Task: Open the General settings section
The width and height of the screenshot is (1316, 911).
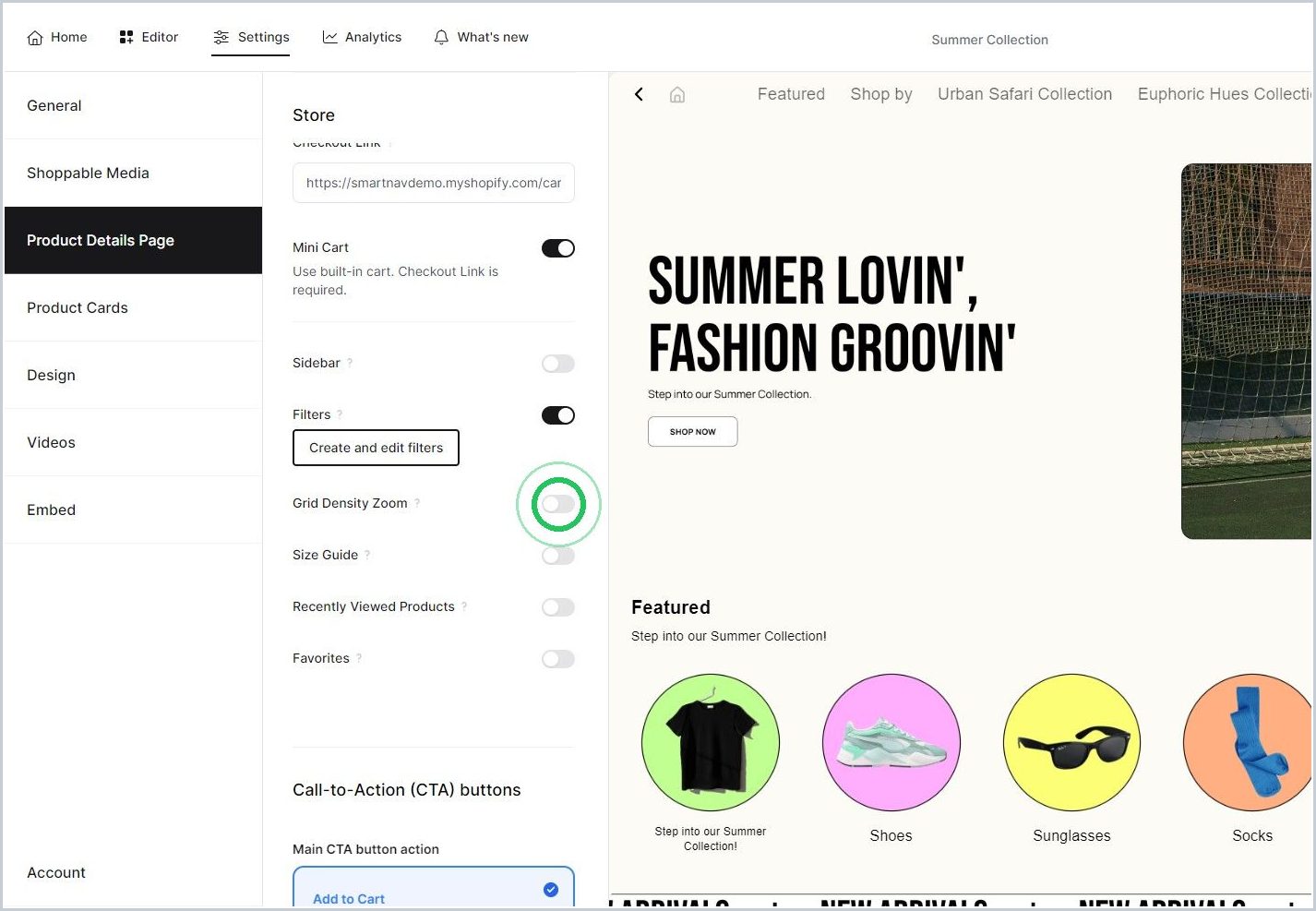Action: click(x=133, y=105)
